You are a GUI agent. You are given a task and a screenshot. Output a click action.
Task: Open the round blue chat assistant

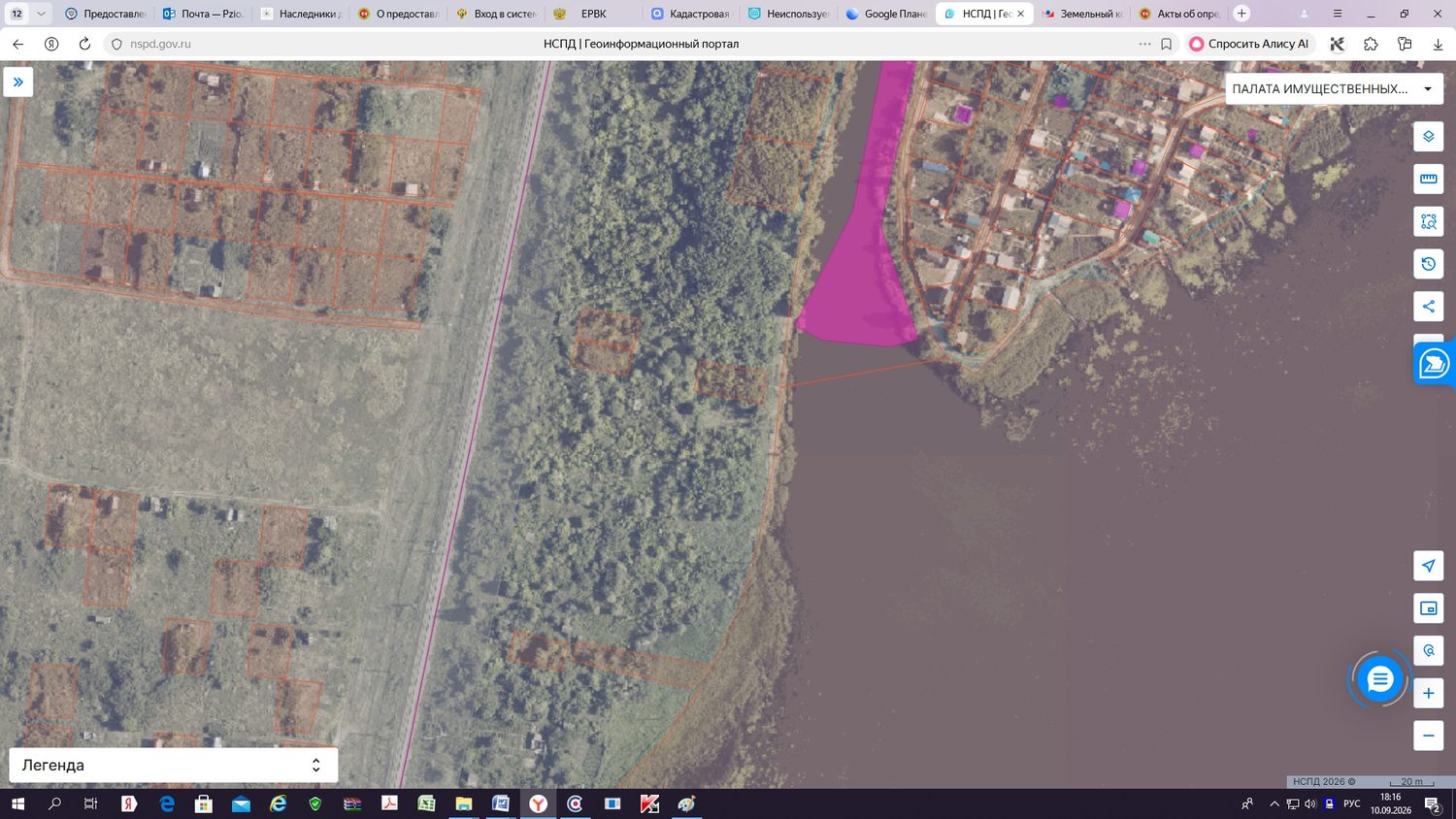coord(1379,679)
